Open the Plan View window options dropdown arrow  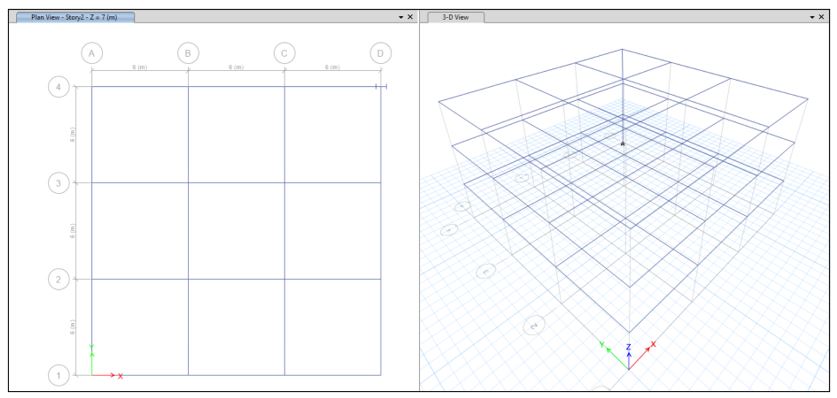pyautogui.click(x=401, y=17)
